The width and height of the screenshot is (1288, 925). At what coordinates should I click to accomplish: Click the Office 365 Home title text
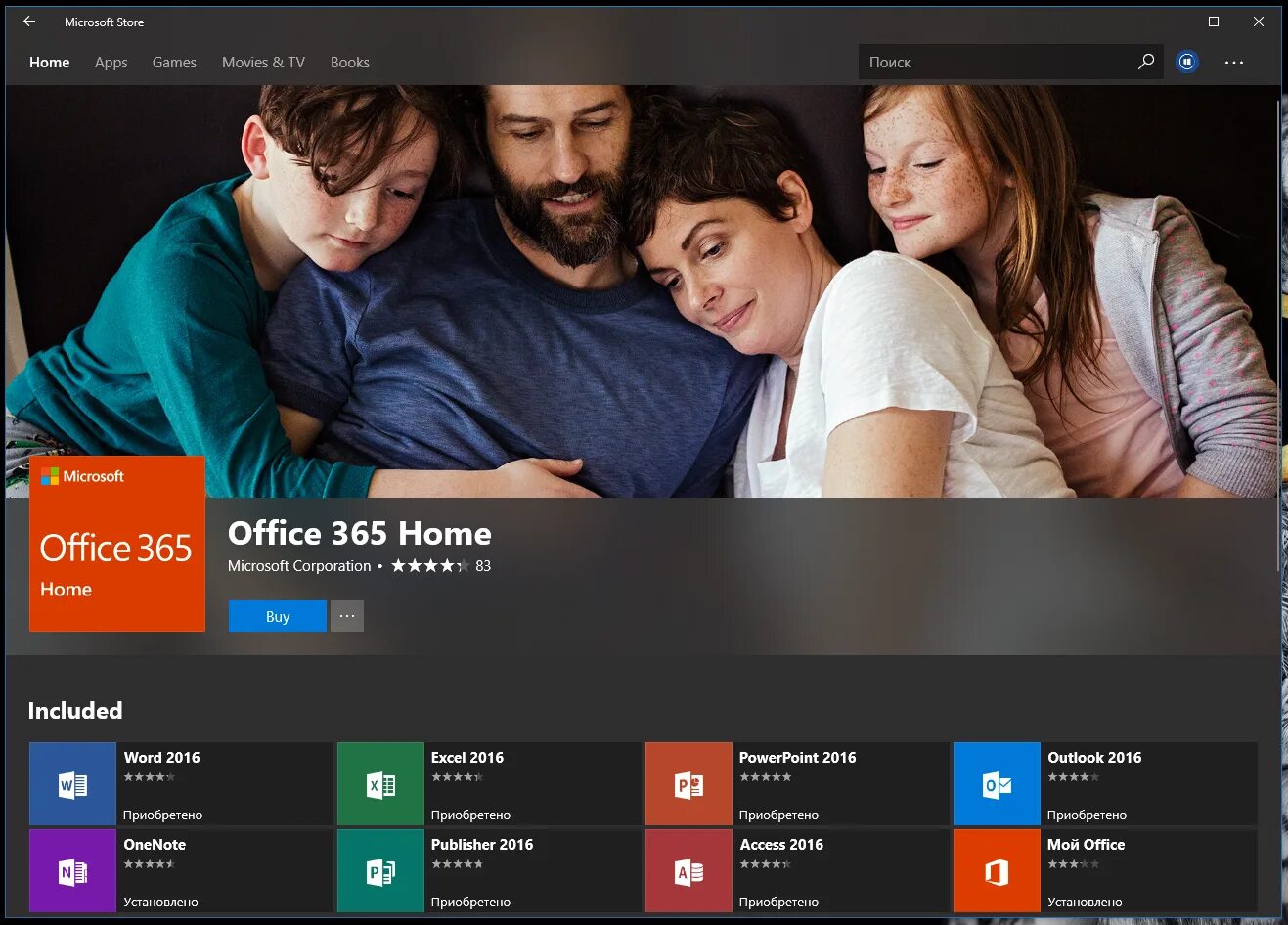[360, 533]
